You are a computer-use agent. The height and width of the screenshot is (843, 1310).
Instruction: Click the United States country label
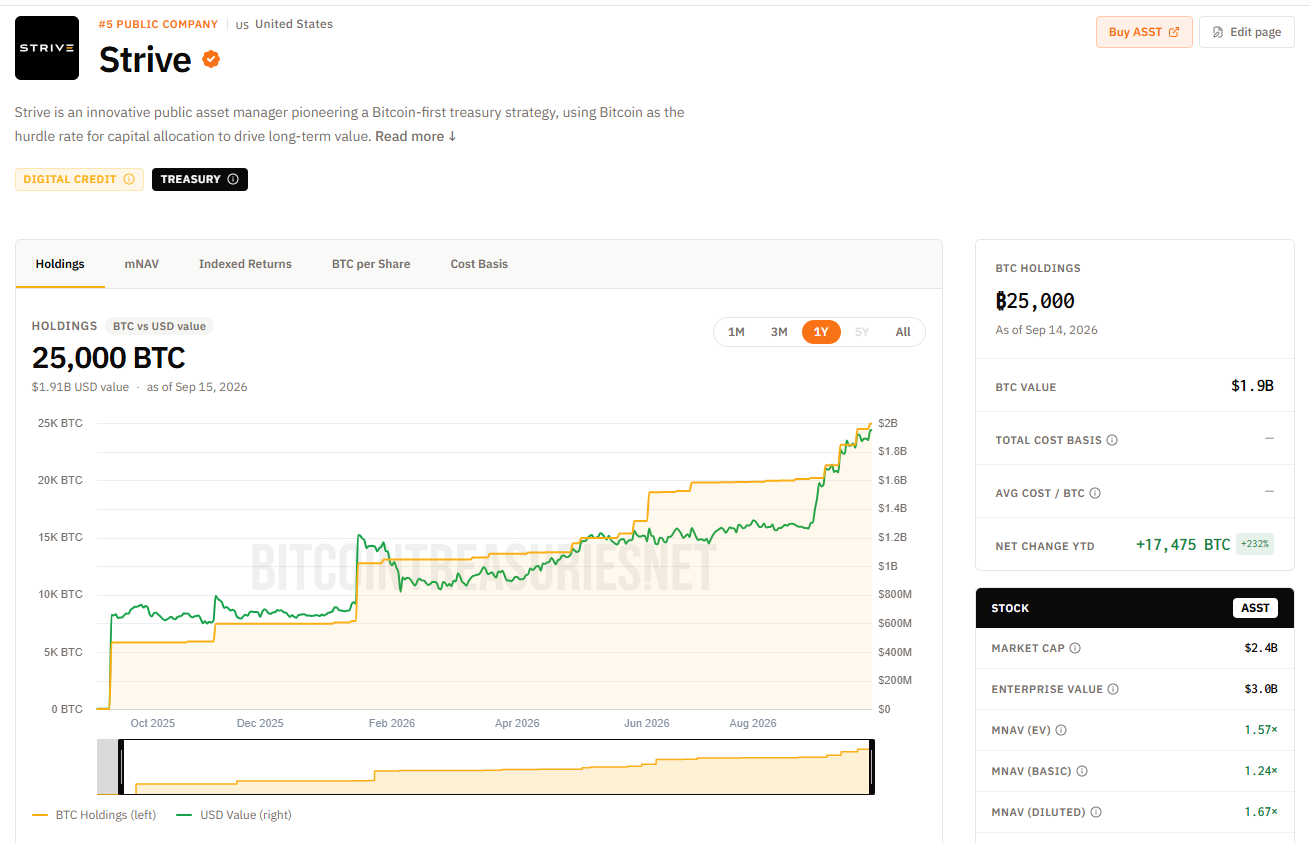click(x=294, y=24)
